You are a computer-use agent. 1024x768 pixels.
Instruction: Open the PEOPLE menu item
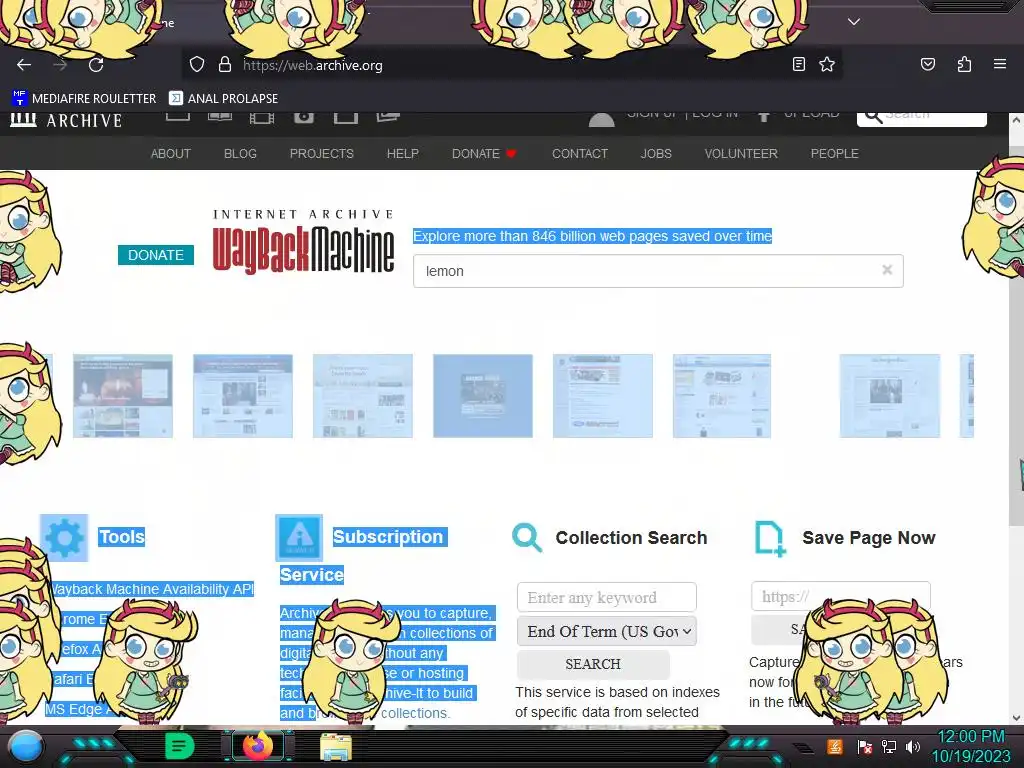pos(834,153)
